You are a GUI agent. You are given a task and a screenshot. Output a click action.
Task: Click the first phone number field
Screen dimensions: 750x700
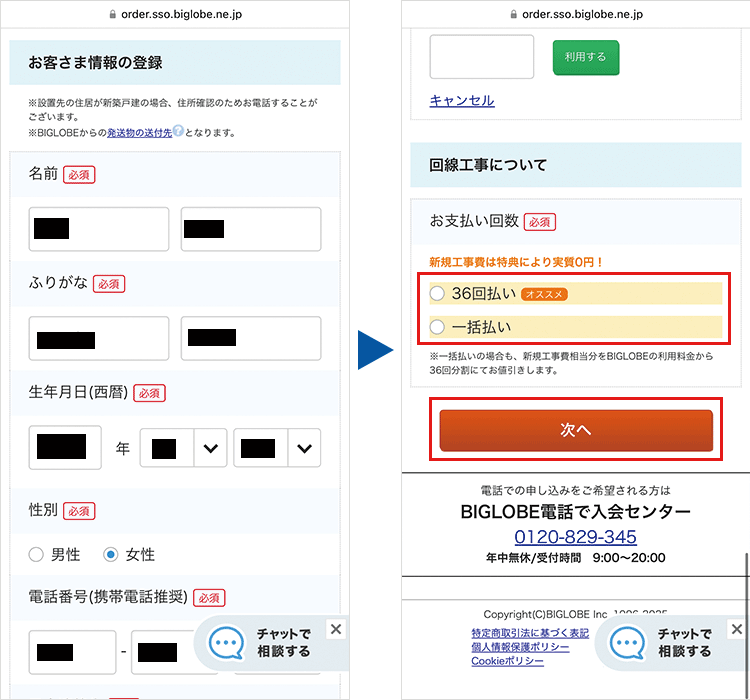click(x=72, y=652)
